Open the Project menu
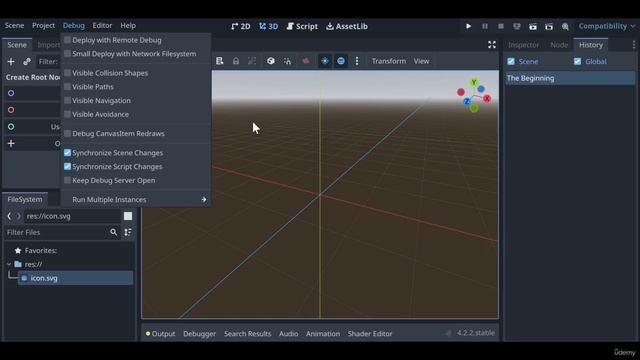Viewport: 640px width, 360px height. pyautogui.click(x=43, y=25)
